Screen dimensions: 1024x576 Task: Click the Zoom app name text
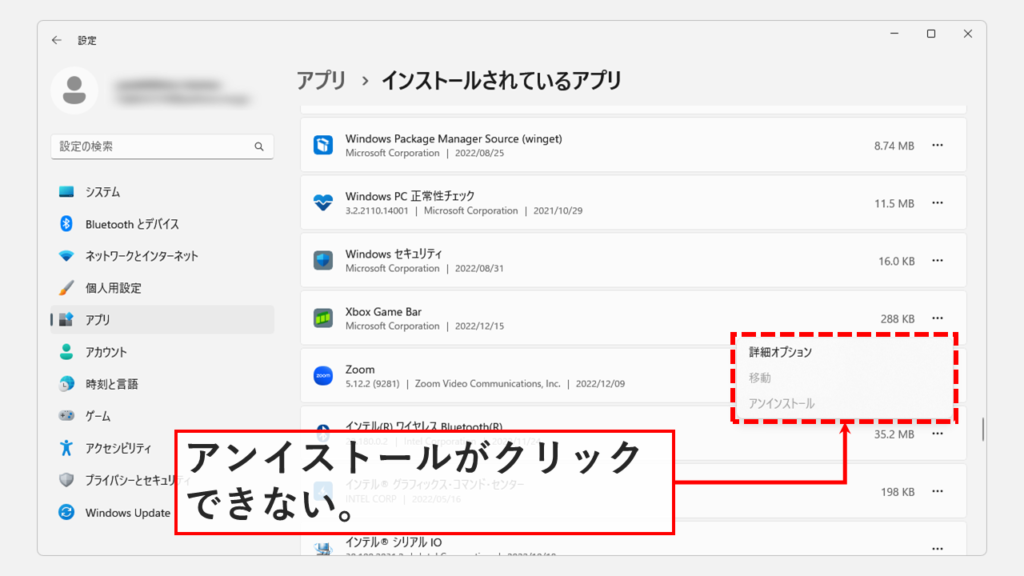click(x=360, y=370)
